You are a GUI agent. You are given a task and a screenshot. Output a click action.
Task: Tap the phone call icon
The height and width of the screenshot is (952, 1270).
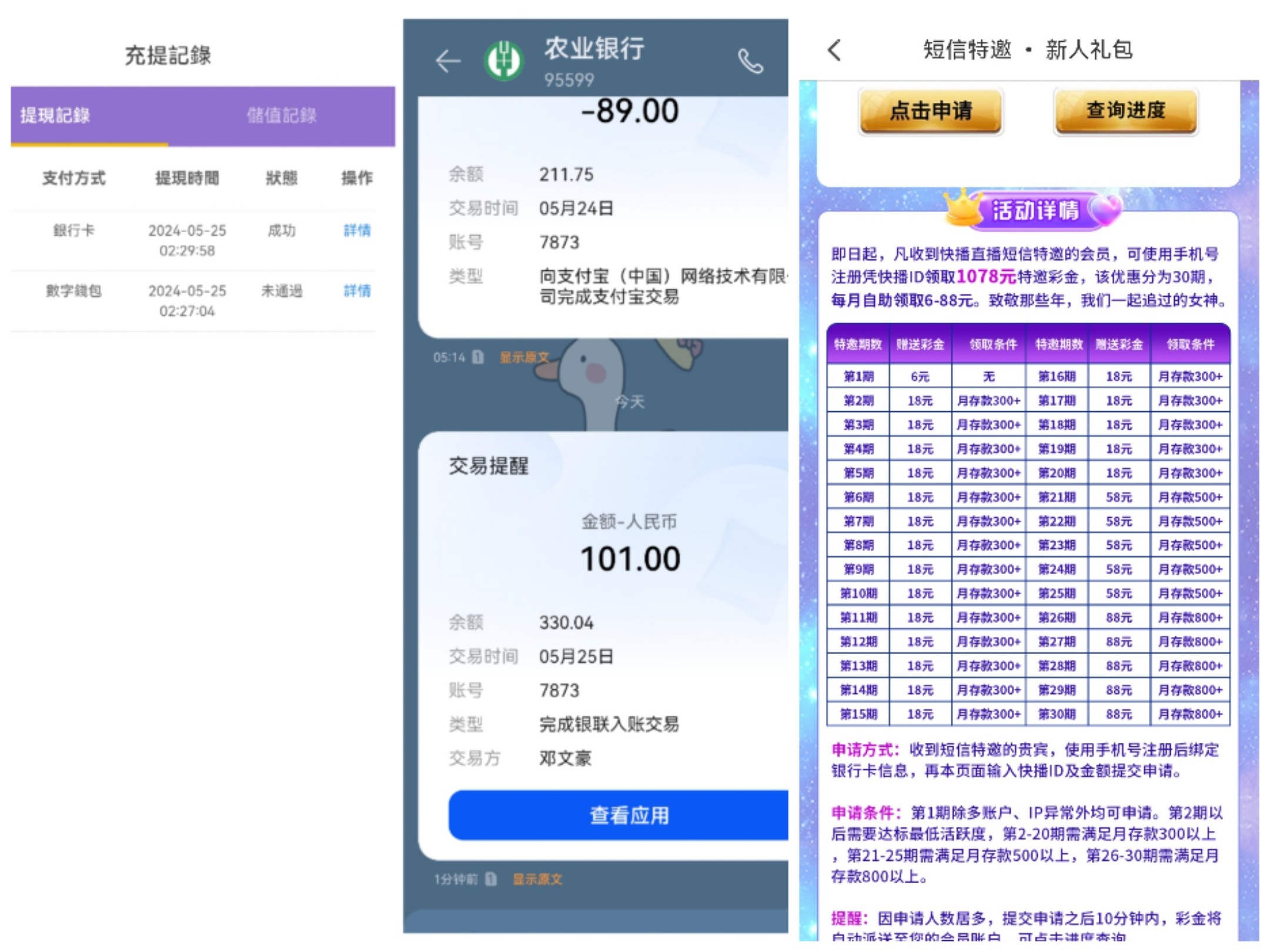coord(751,61)
